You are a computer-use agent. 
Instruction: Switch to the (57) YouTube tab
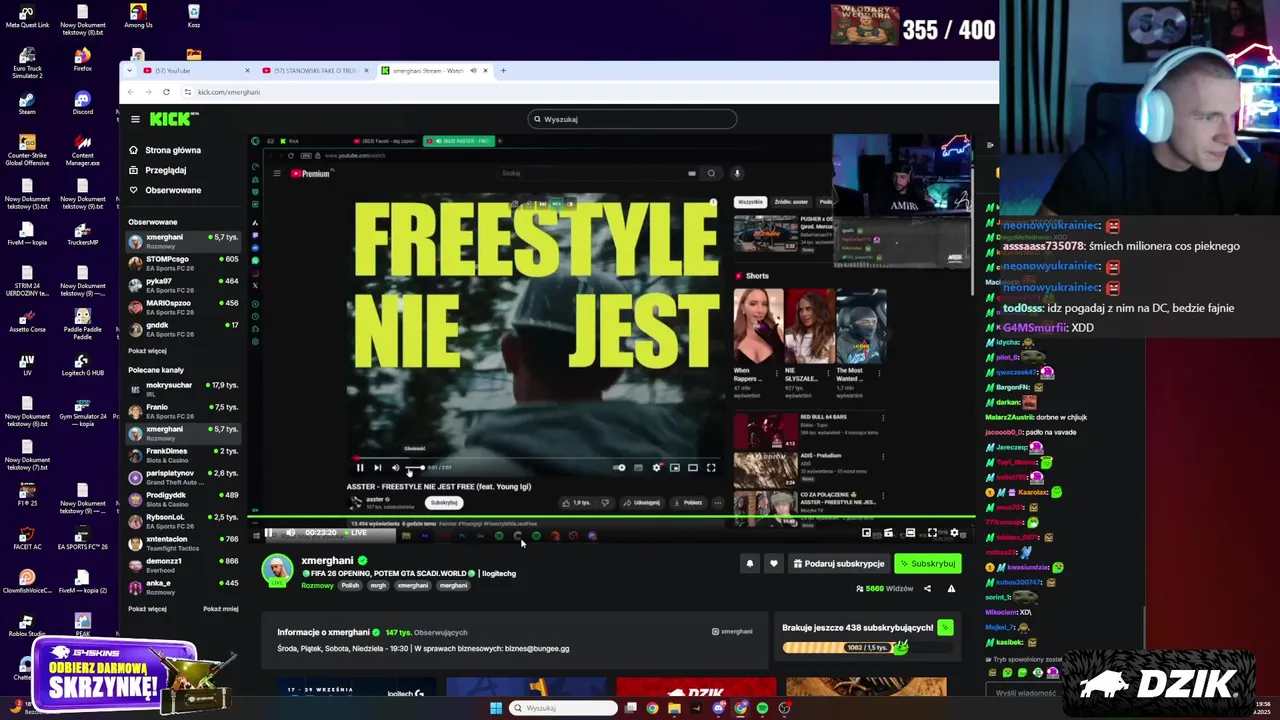point(195,71)
